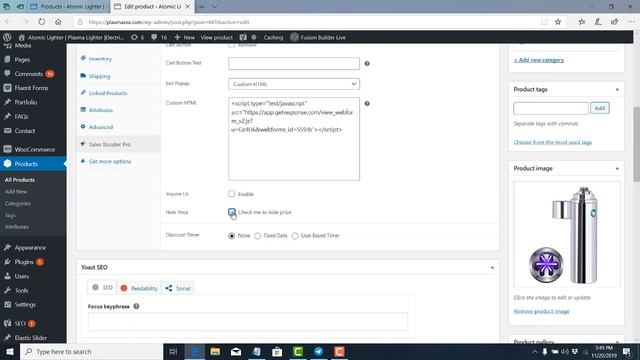The image size is (640, 360).
Task: Switch to Yoast Readability tab
Action: tap(140, 288)
